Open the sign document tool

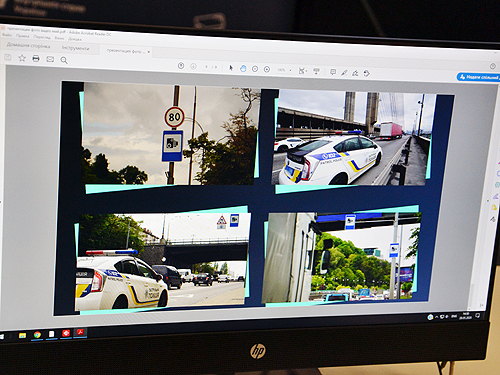(355, 73)
